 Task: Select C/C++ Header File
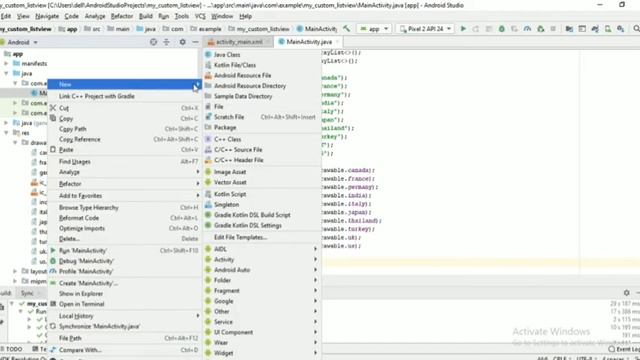point(262,160)
